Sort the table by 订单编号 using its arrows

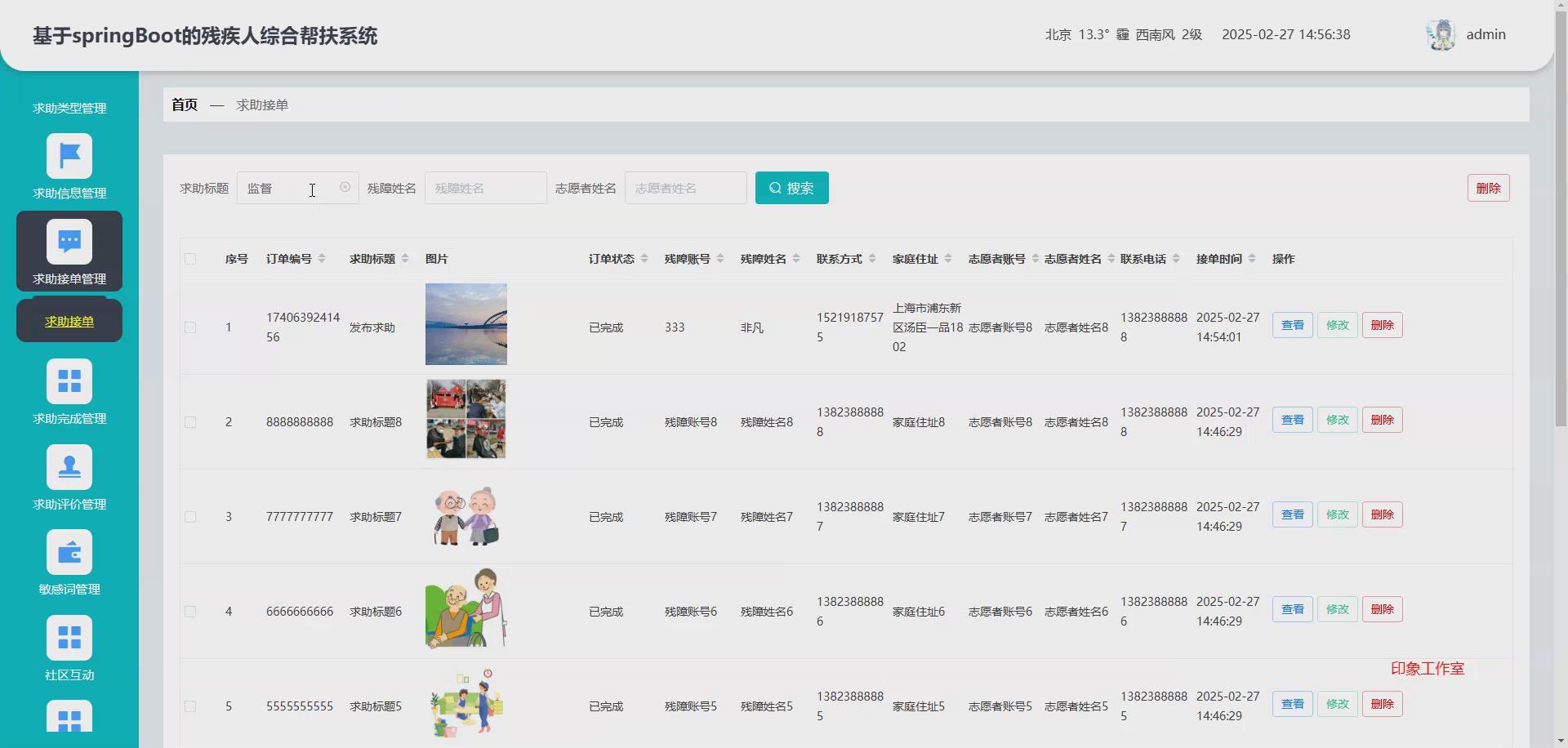tap(322, 258)
